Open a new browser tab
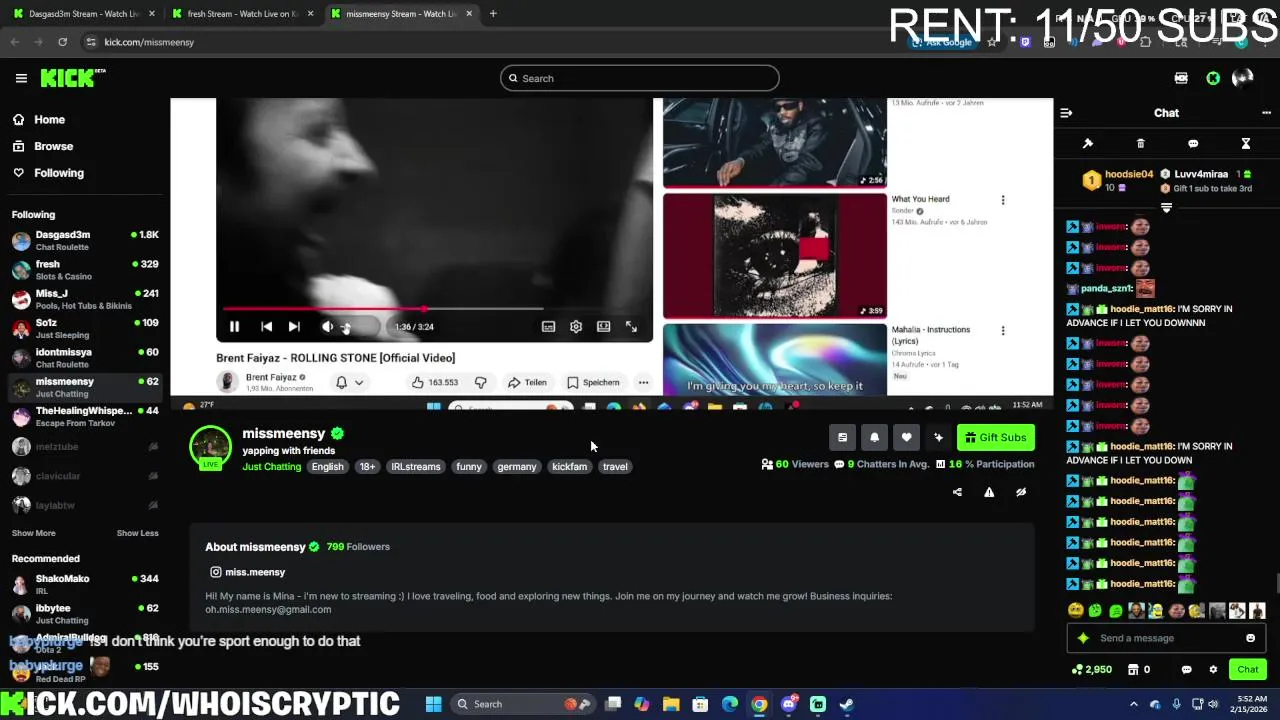The width and height of the screenshot is (1280, 720). pos(493,14)
